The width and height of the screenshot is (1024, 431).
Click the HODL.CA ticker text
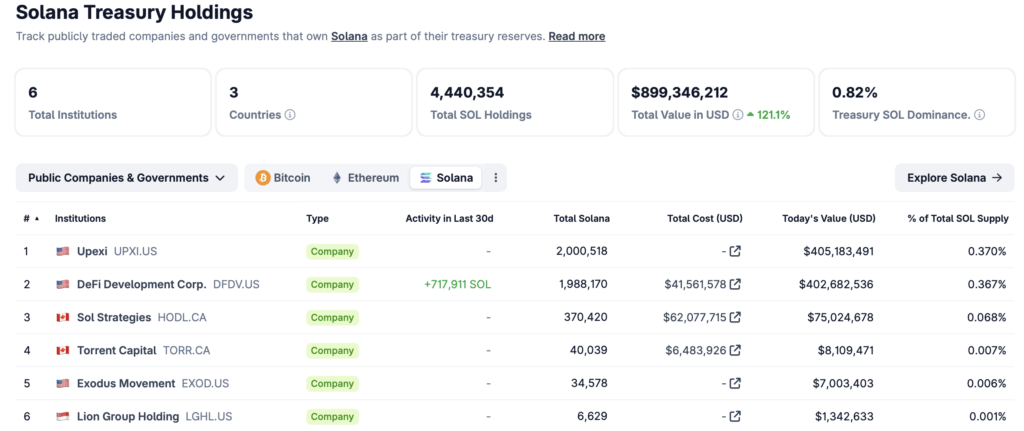182,317
